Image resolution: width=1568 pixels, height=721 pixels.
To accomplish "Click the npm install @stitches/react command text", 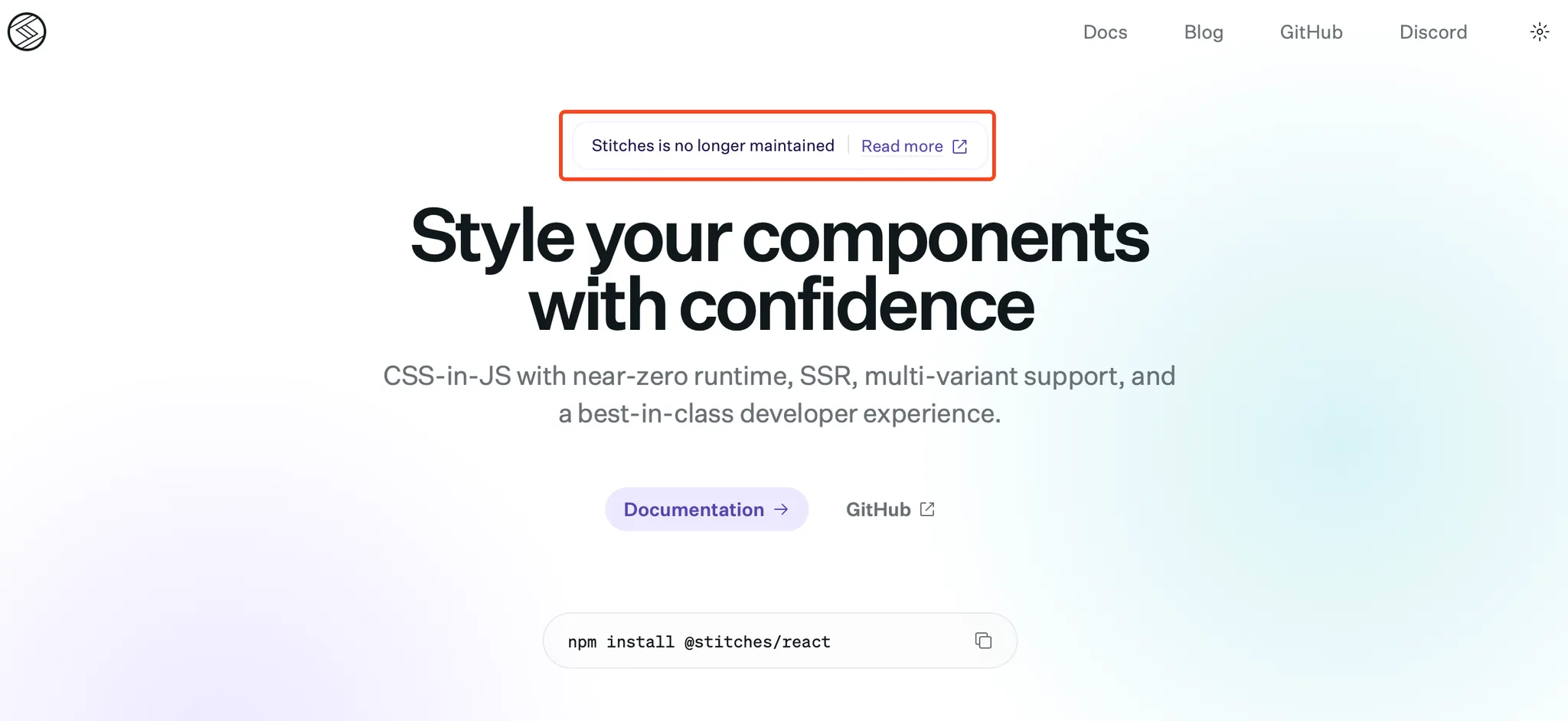I will [x=699, y=641].
